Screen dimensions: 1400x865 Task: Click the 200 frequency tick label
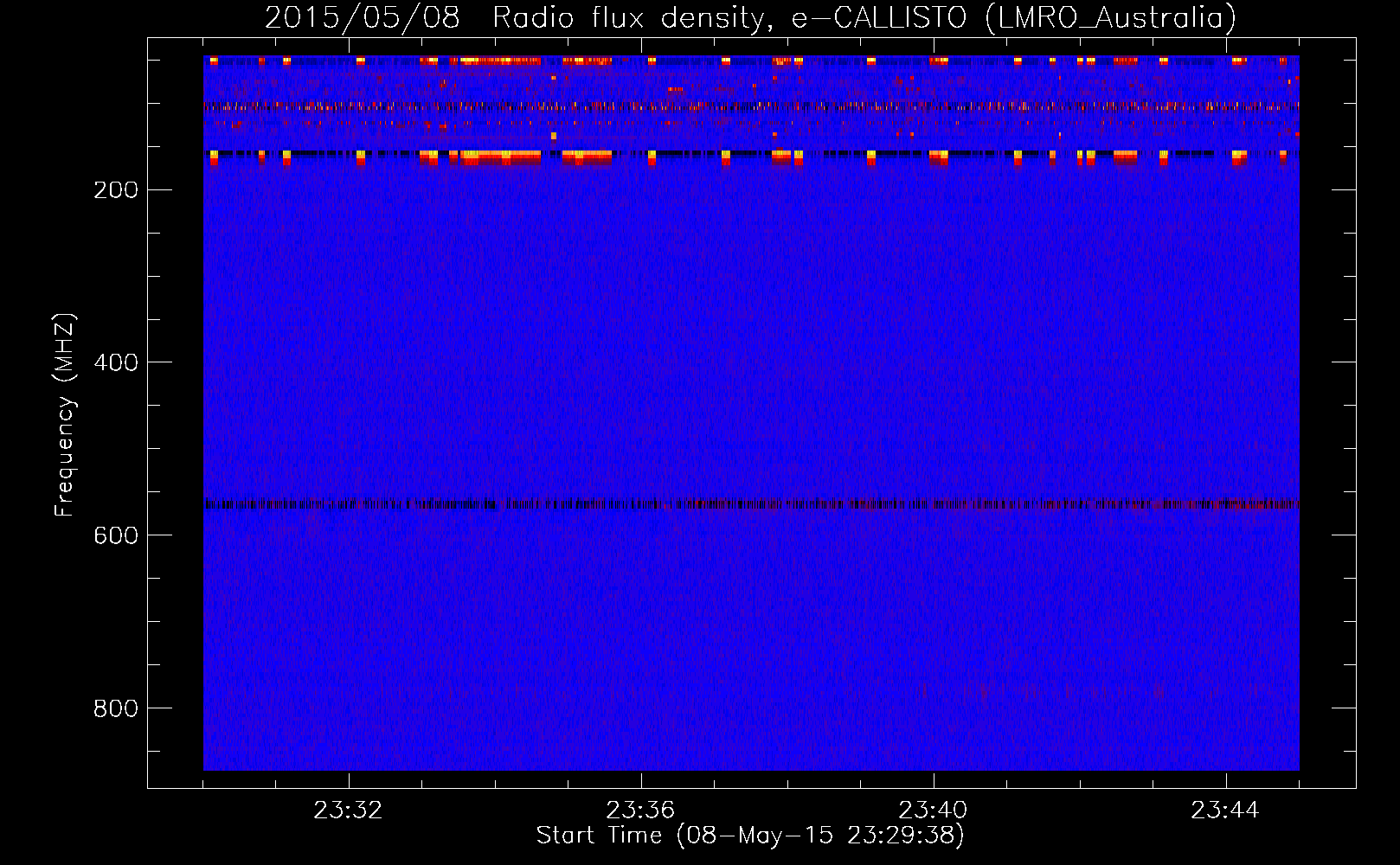pyautogui.click(x=116, y=190)
